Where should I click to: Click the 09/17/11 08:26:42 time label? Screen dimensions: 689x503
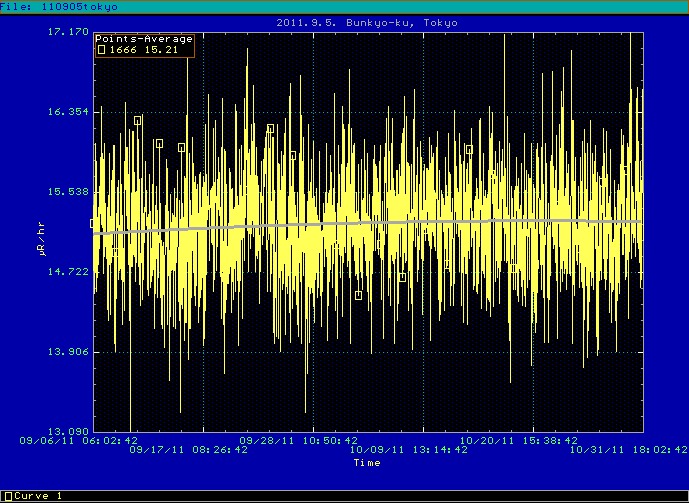click(x=188, y=451)
